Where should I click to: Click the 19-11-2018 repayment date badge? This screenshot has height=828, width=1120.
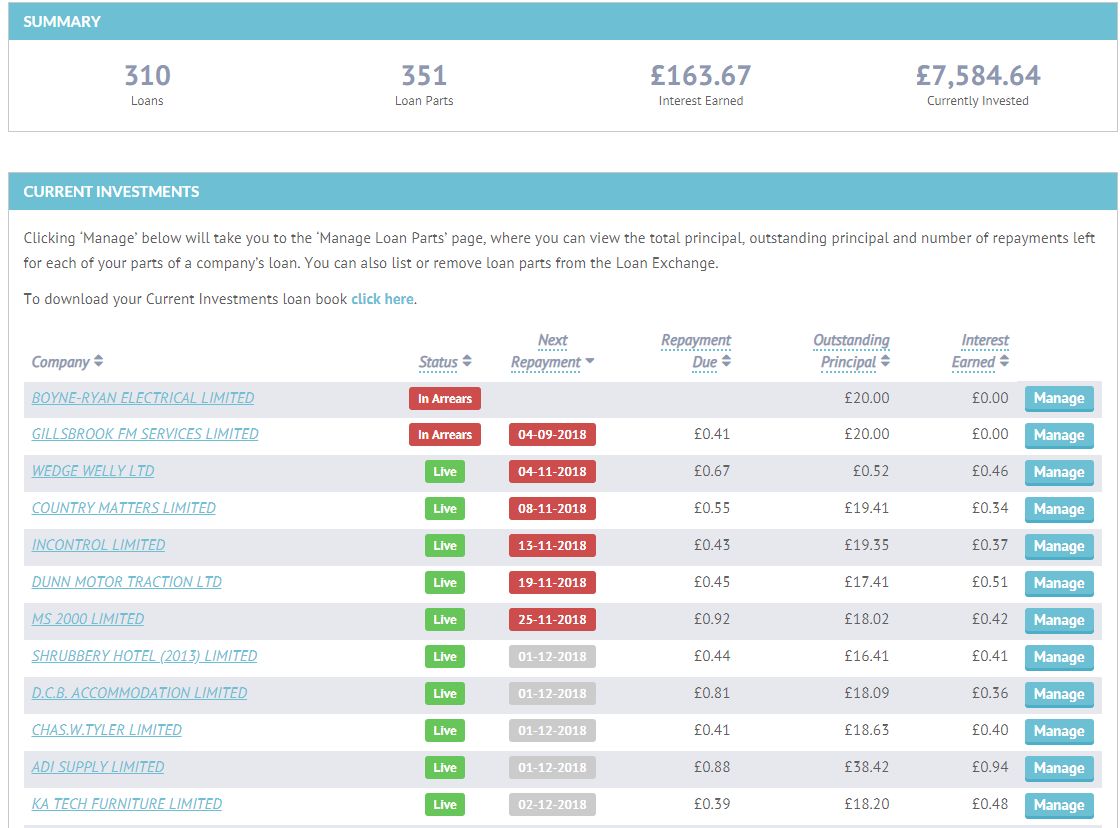pos(552,583)
